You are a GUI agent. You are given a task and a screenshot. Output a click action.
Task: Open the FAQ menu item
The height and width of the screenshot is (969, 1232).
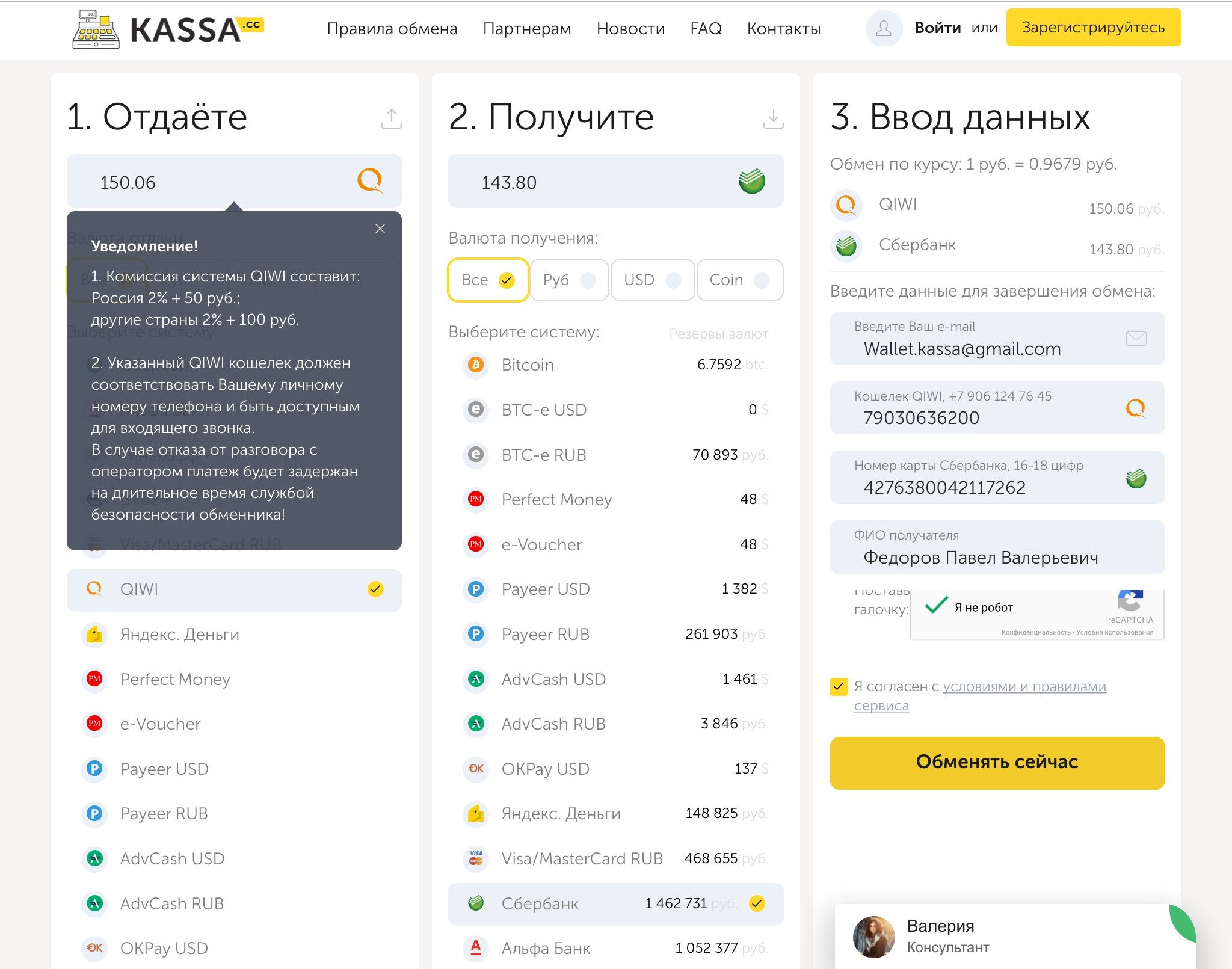pos(706,28)
